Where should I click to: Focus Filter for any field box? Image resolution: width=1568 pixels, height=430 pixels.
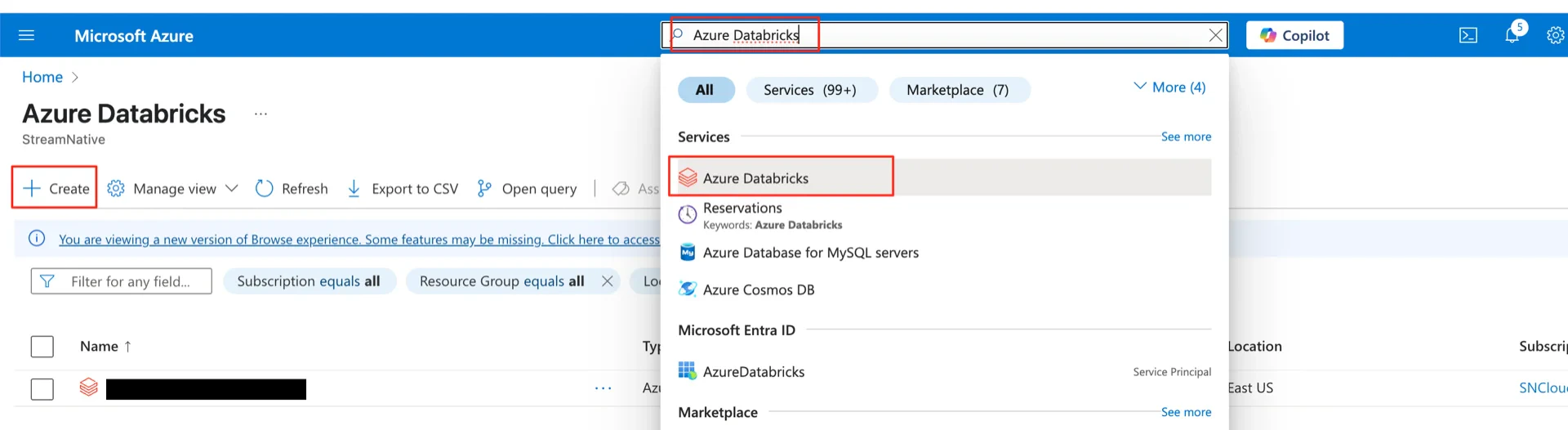coord(121,281)
